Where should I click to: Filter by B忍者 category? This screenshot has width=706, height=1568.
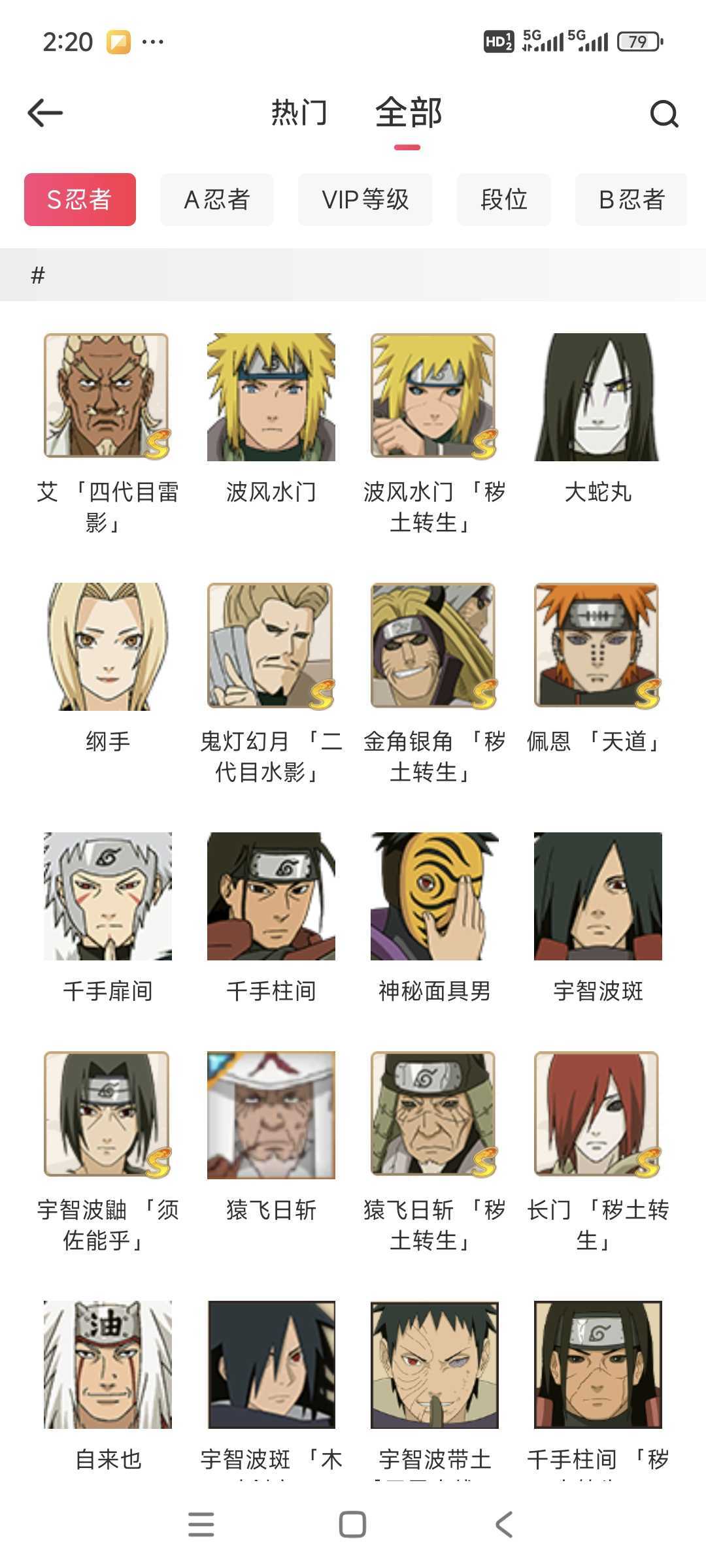coord(631,199)
